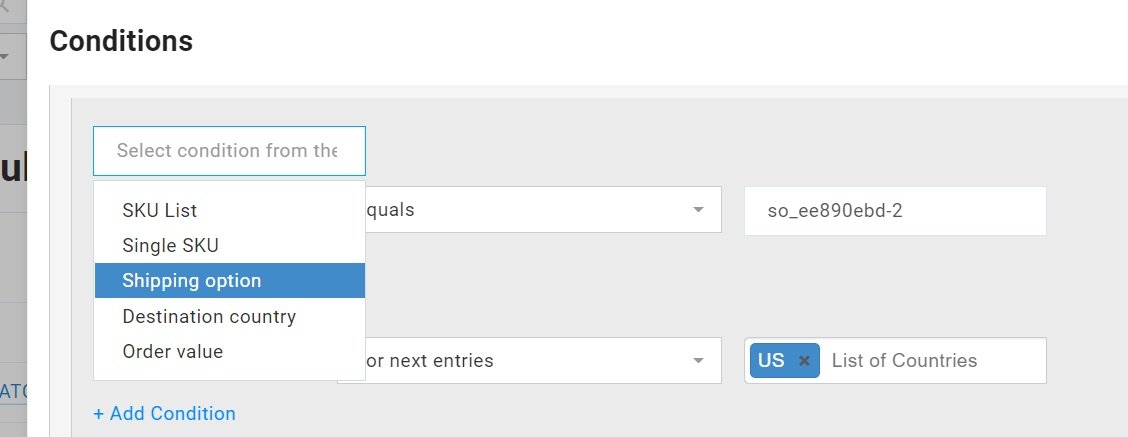1128x437 pixels.
Task: Click the arrow on the "next entries" dropdown
Action: click(698, 360)
